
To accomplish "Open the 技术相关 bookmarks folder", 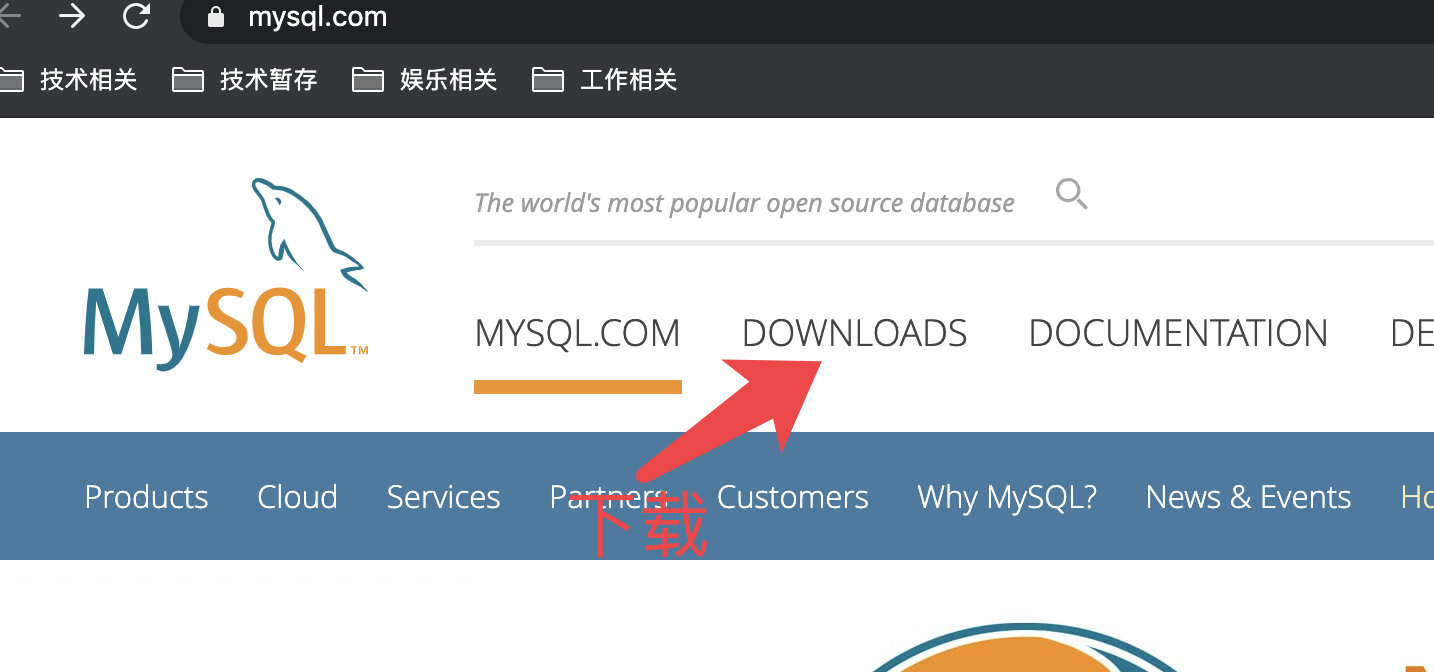I will coord(68,80).
